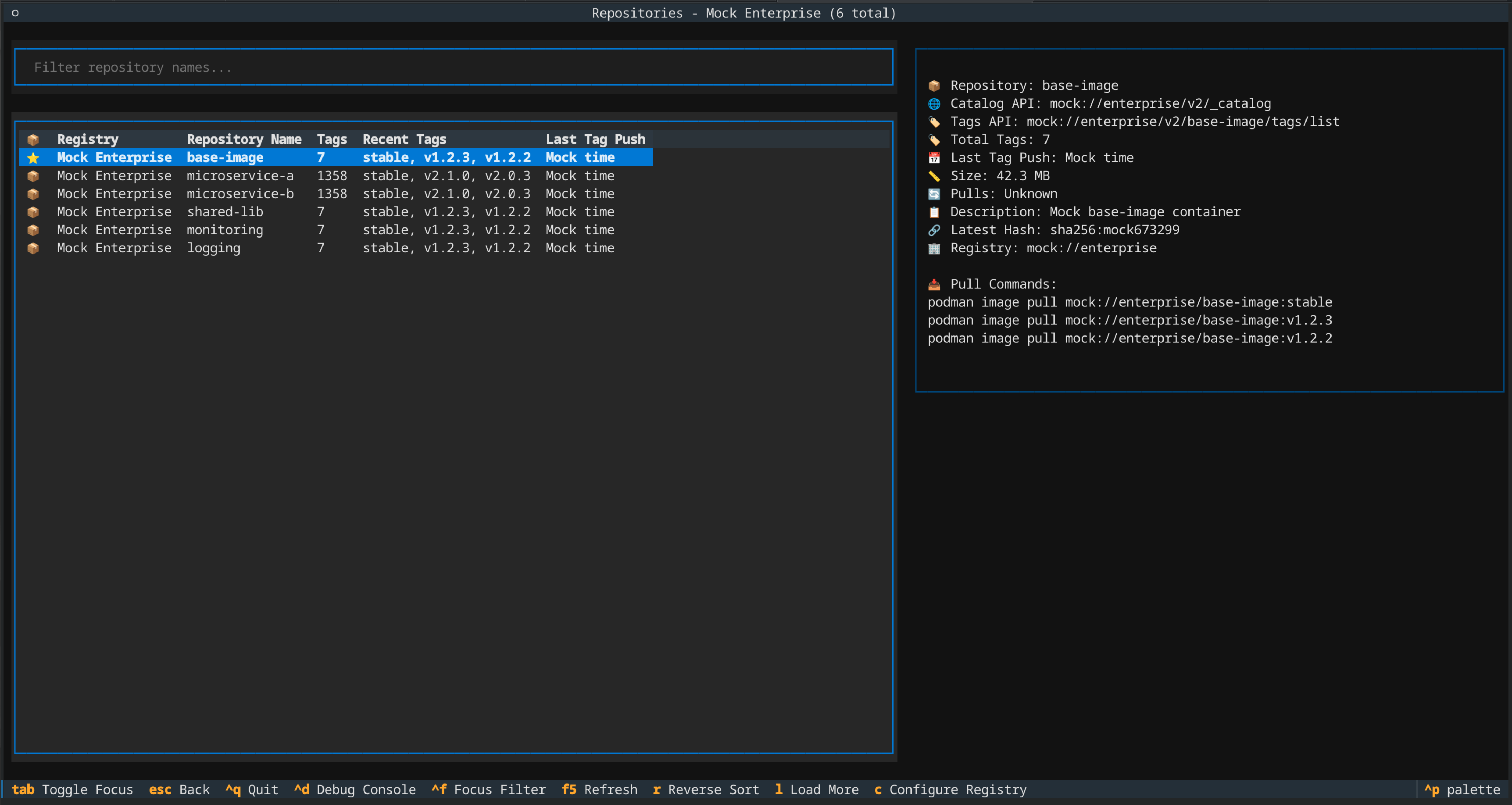1512x805 pixels.
Task: Click Load More in the status bar
Action: click(x=816, y=790)
